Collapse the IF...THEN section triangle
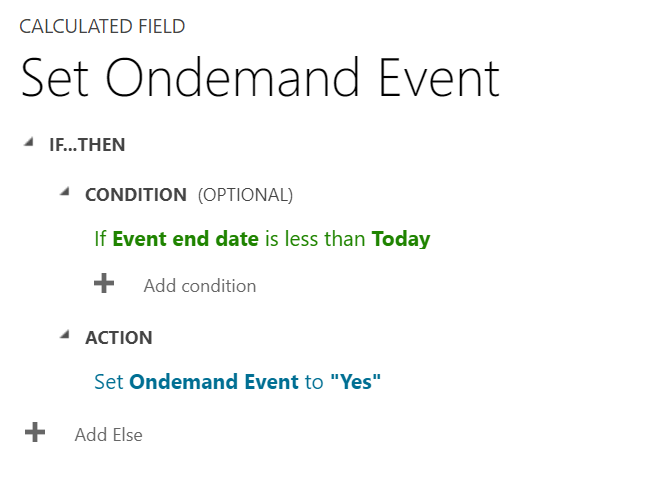The height and width of the screenshot is (487, 664). click(x=27, y=143)
